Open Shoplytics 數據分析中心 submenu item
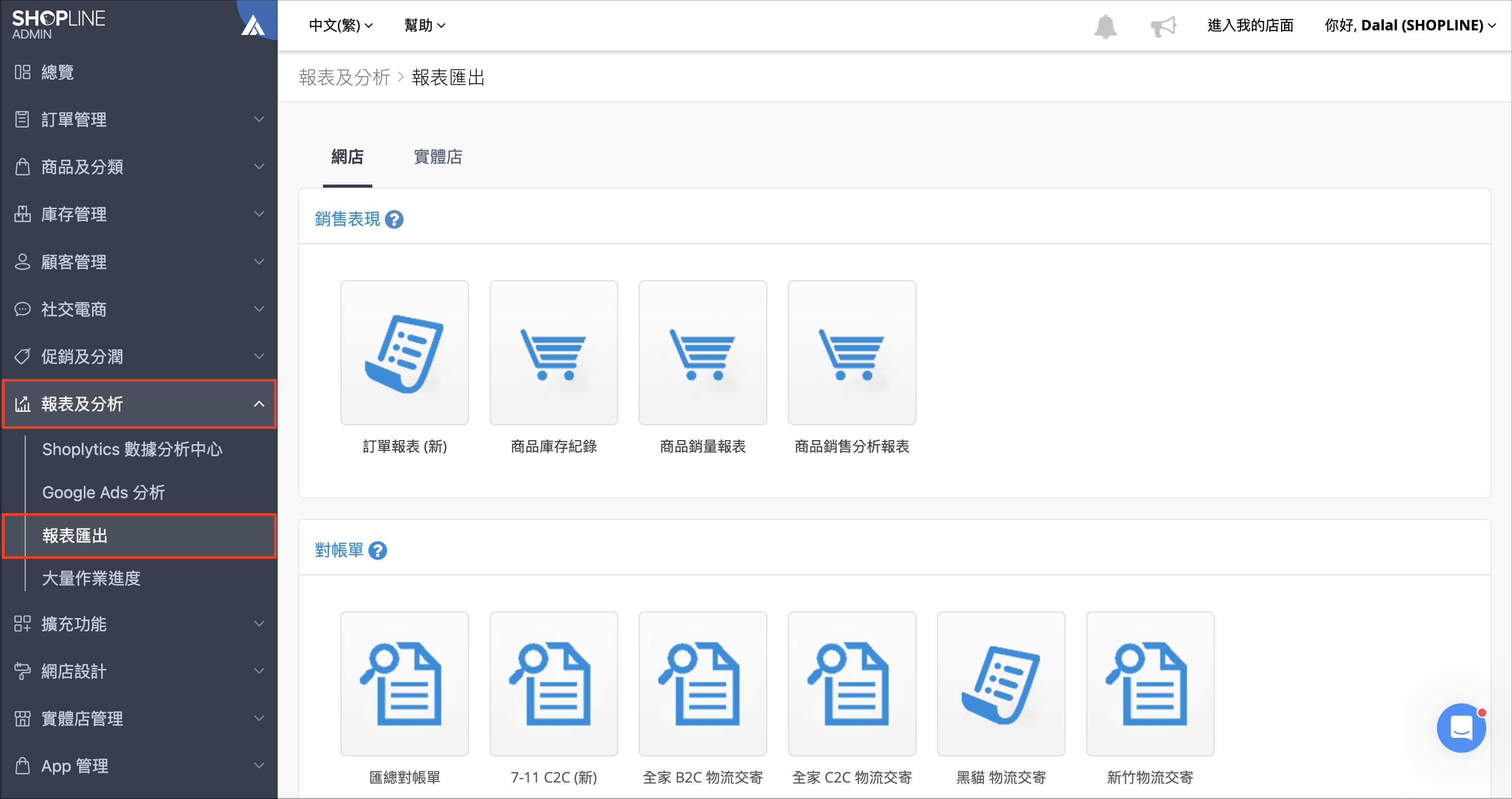The image size is (1512, 799). 133,449
